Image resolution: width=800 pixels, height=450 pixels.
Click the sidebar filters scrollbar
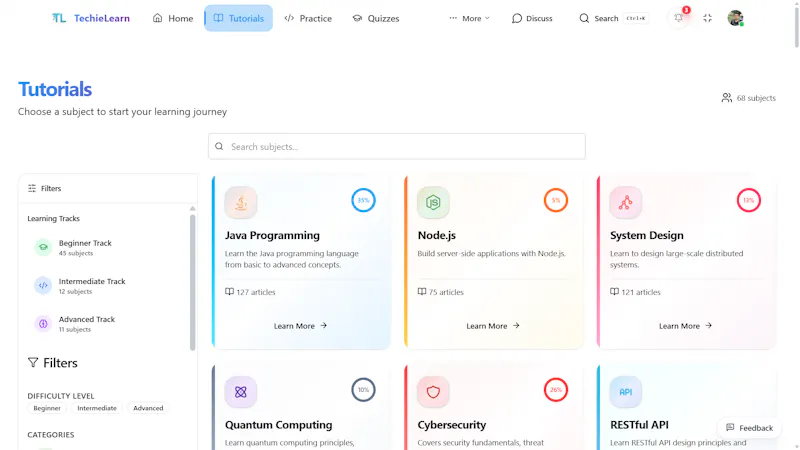coord(192,282)
